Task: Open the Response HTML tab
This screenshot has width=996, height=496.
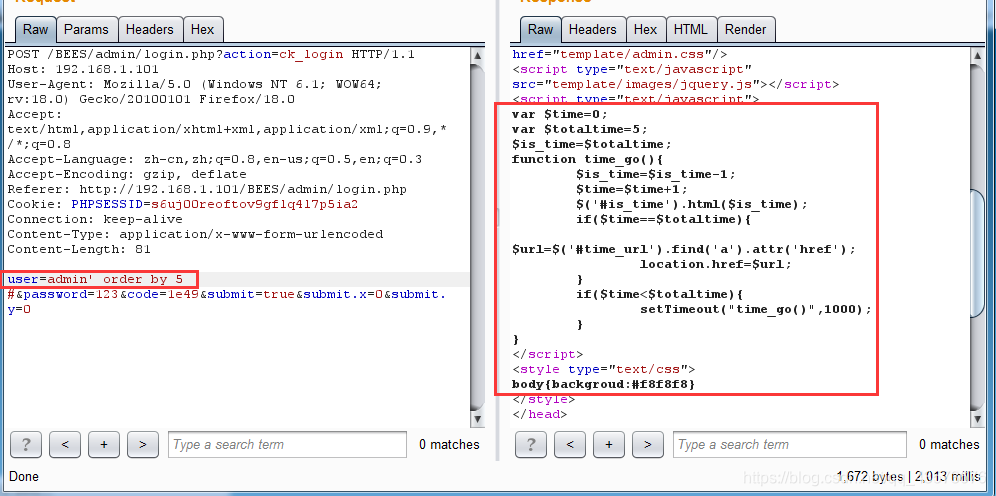Action: pos(690,29)
